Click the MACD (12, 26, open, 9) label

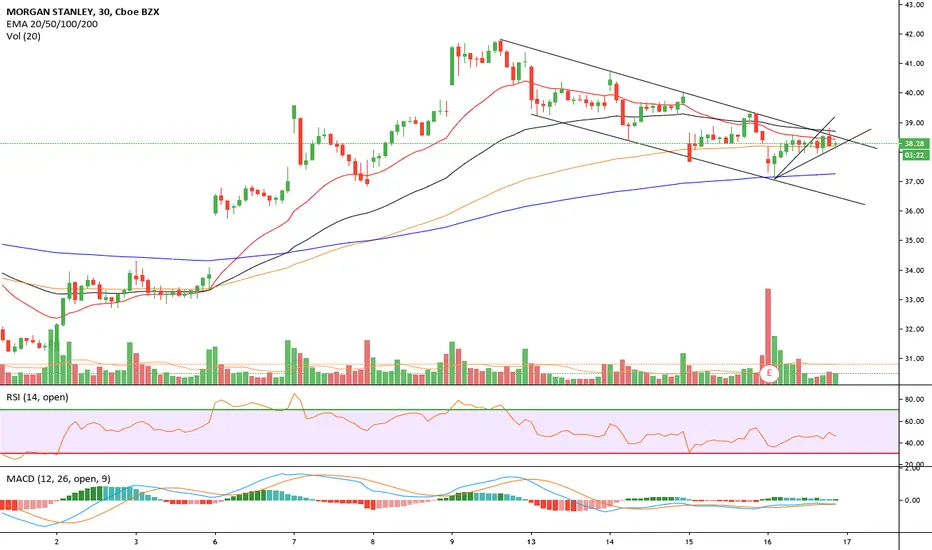tap(58, 478)
